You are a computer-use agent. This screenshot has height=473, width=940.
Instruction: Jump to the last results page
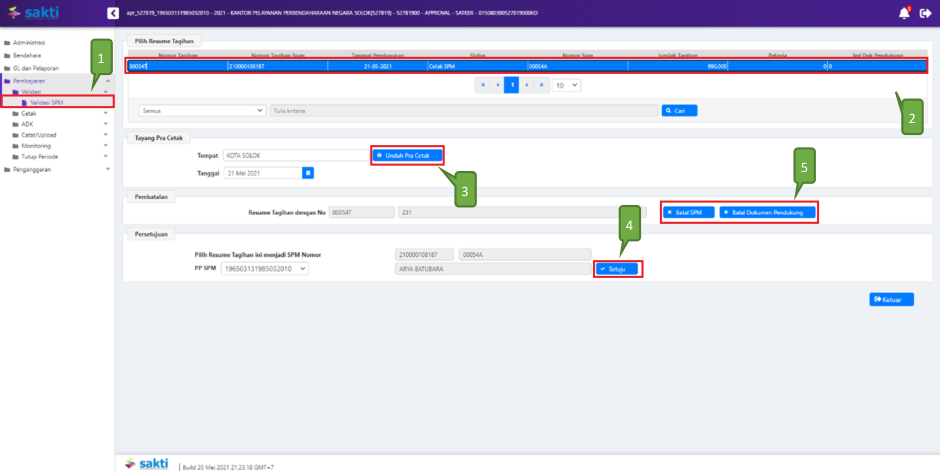[541, 86]
